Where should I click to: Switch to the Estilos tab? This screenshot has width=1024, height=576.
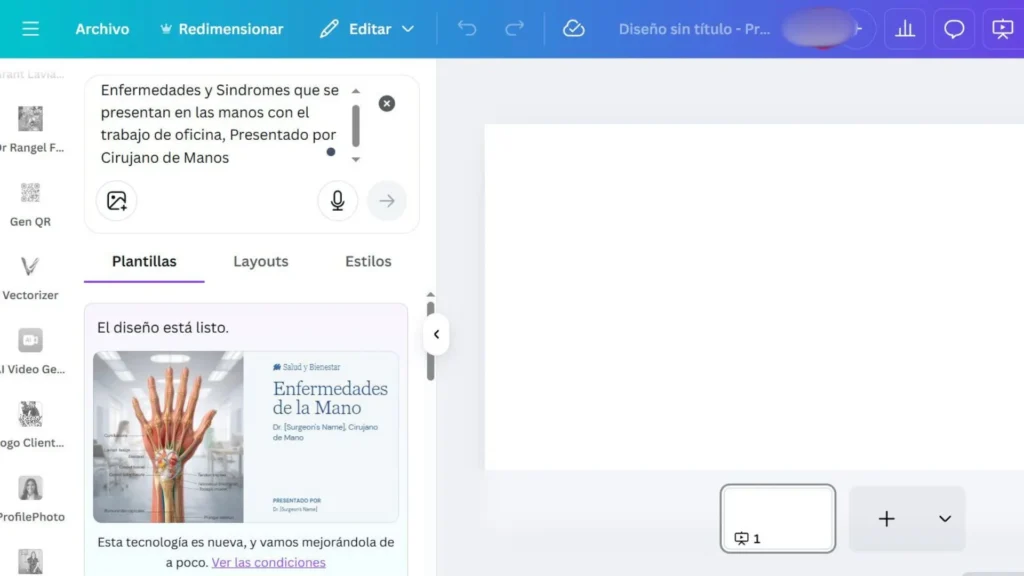(x=368, y=261)
